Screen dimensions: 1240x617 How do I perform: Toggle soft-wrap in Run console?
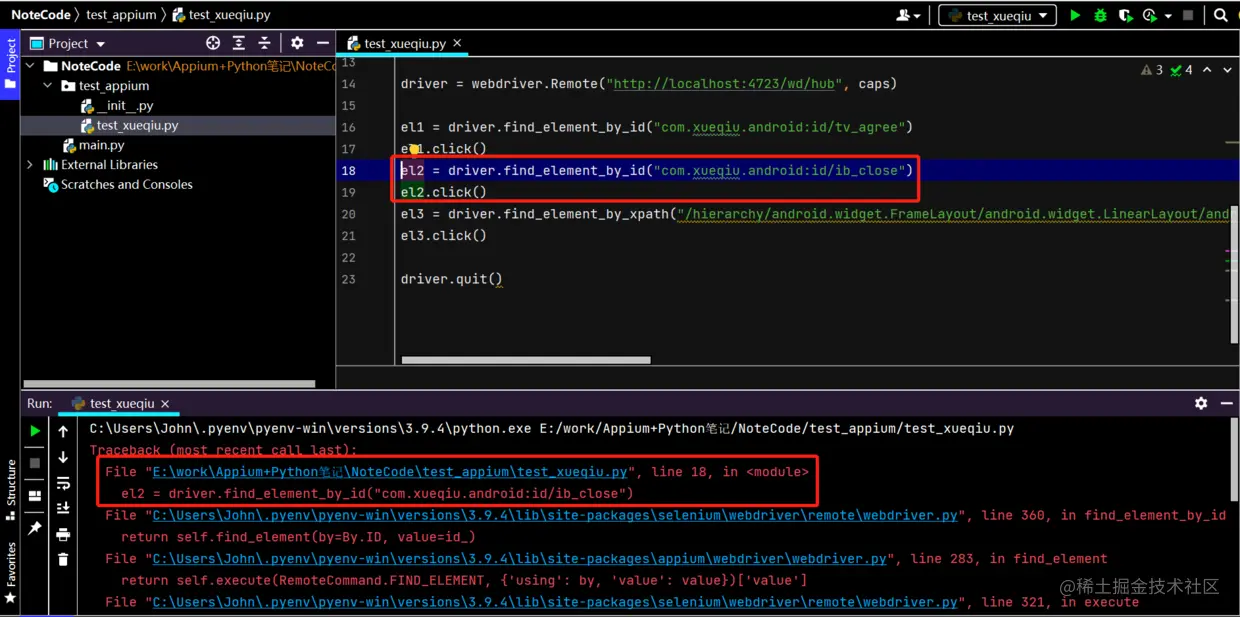point(63,483)
